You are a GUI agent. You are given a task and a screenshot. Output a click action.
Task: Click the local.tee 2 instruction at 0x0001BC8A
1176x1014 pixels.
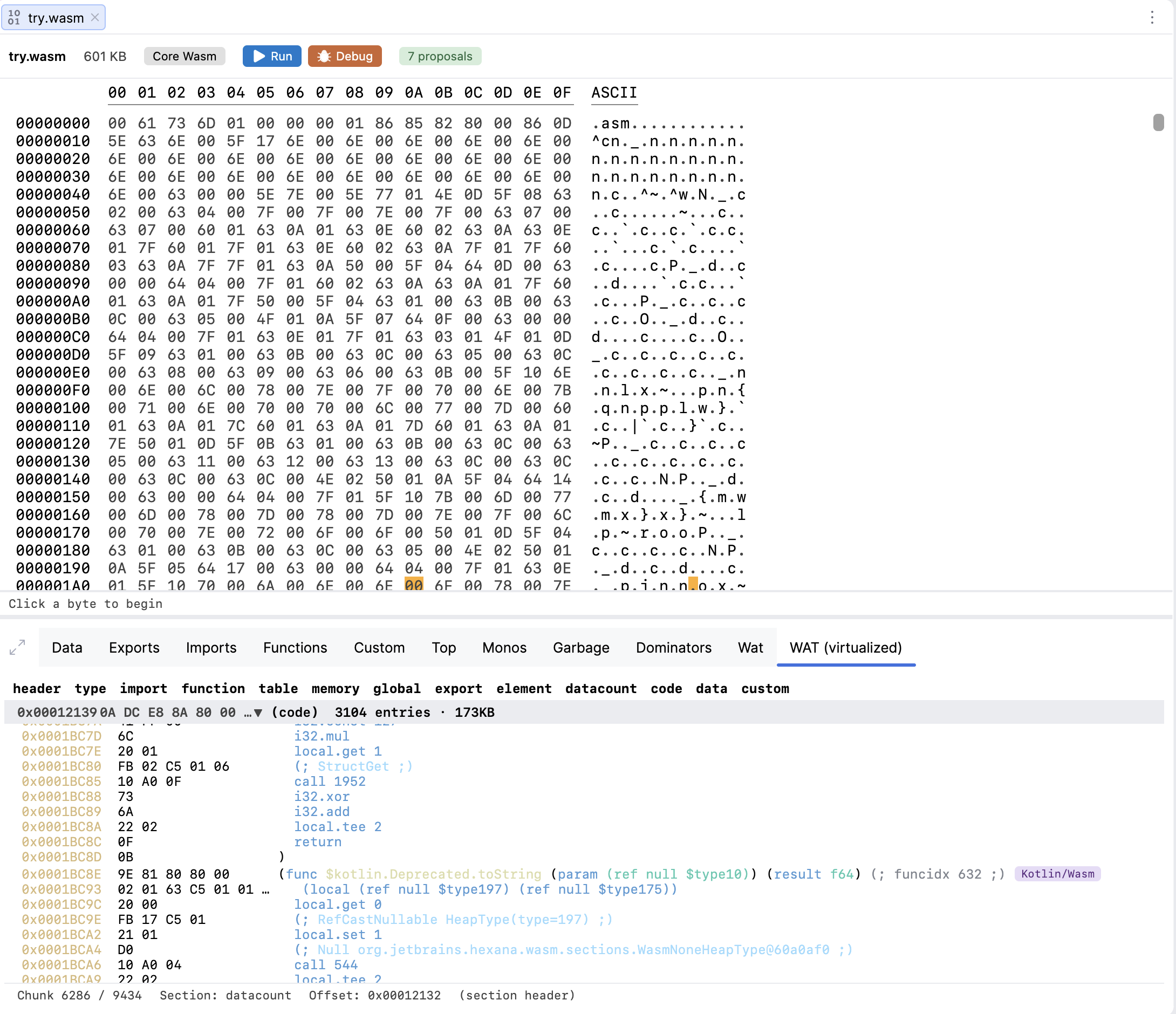tap(338, 827)
